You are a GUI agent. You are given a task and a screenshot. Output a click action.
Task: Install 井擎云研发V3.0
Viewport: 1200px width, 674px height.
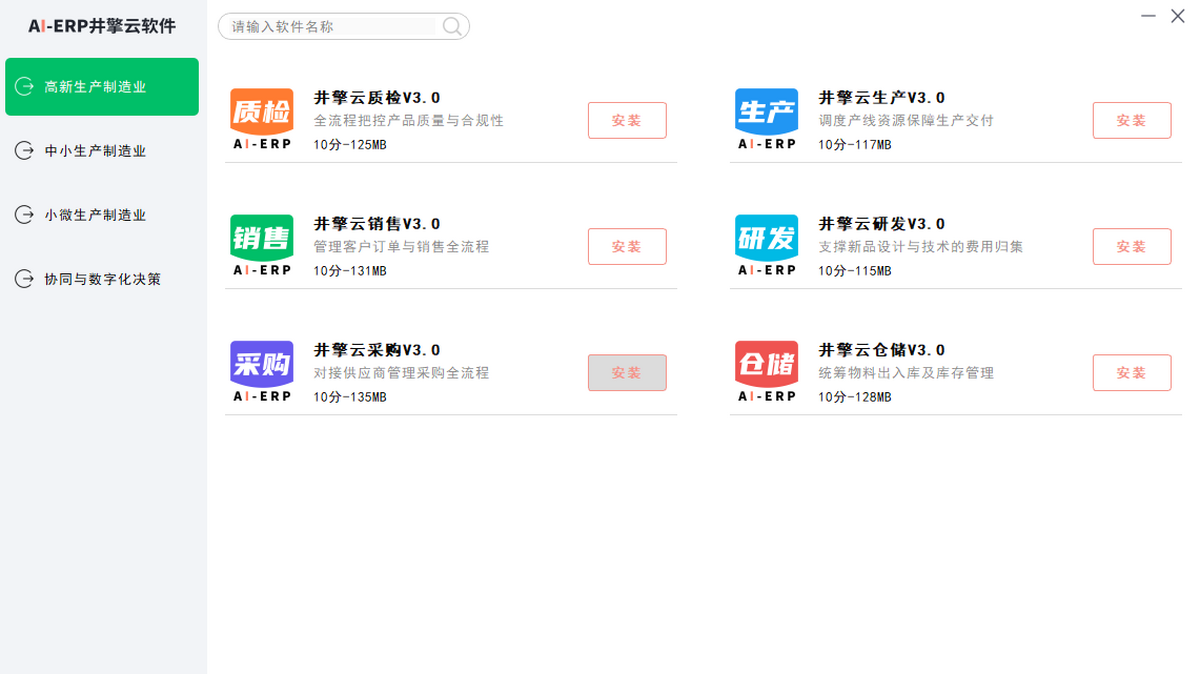[1132, 246]
